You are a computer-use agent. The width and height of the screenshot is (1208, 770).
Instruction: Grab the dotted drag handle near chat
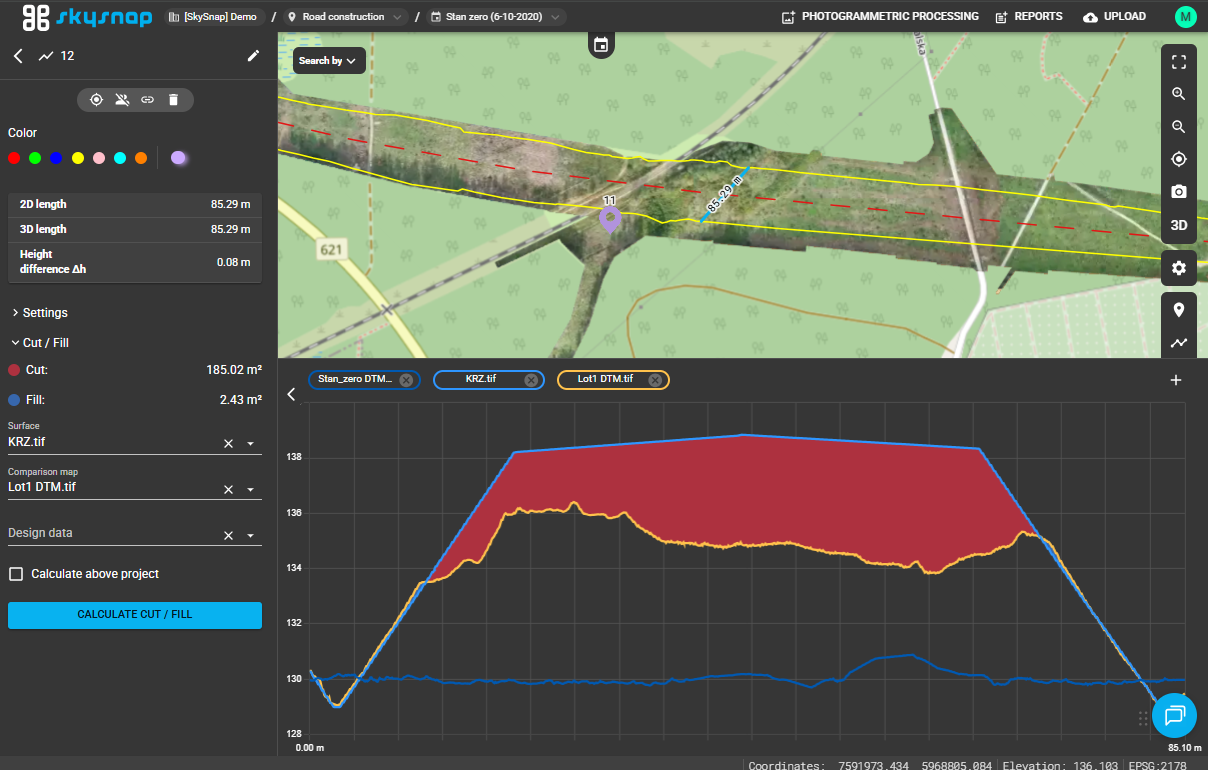coord(1144,717)
